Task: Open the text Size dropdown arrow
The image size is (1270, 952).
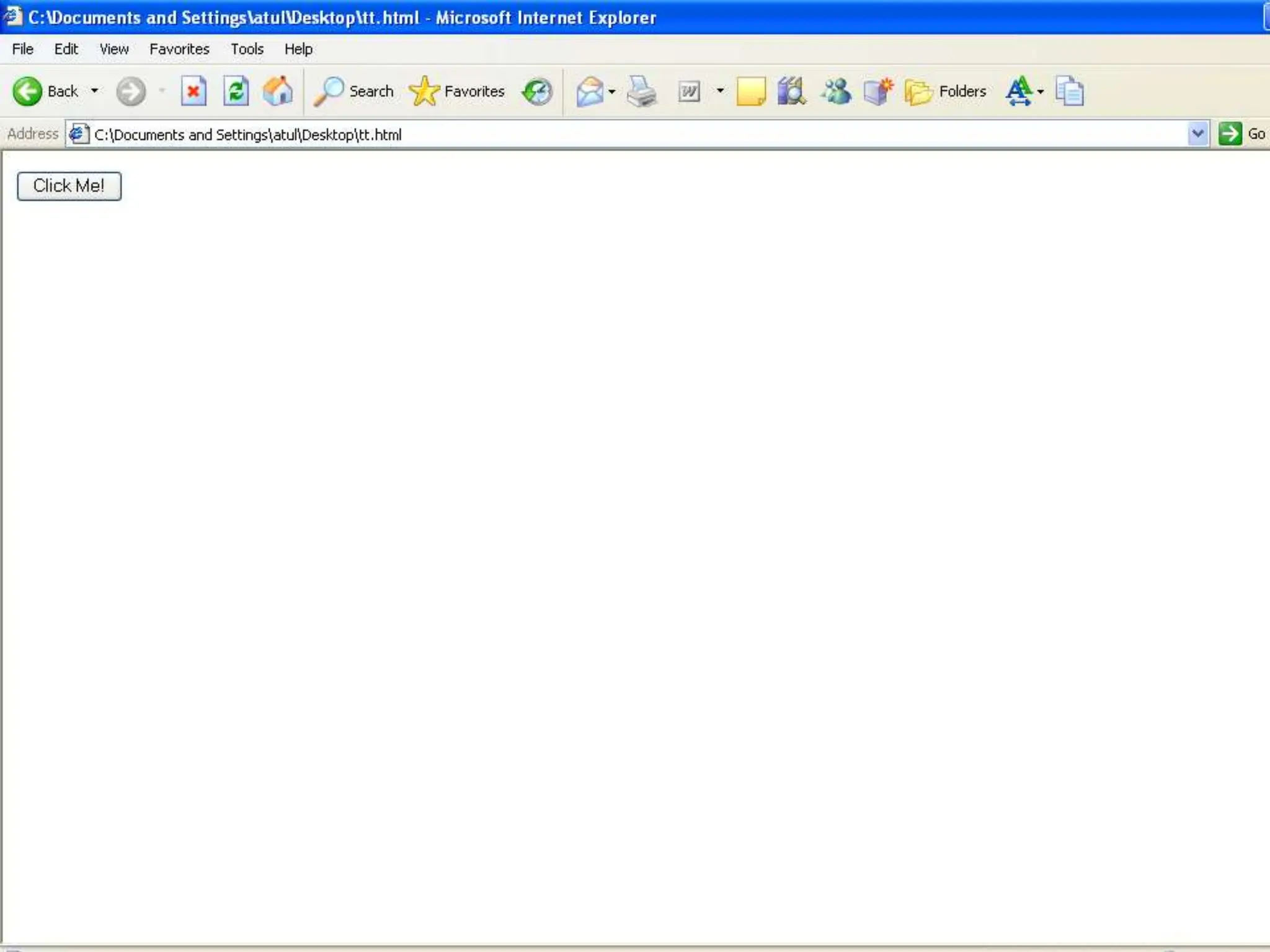Action: pyautogui.click(x=1041, y=92)
